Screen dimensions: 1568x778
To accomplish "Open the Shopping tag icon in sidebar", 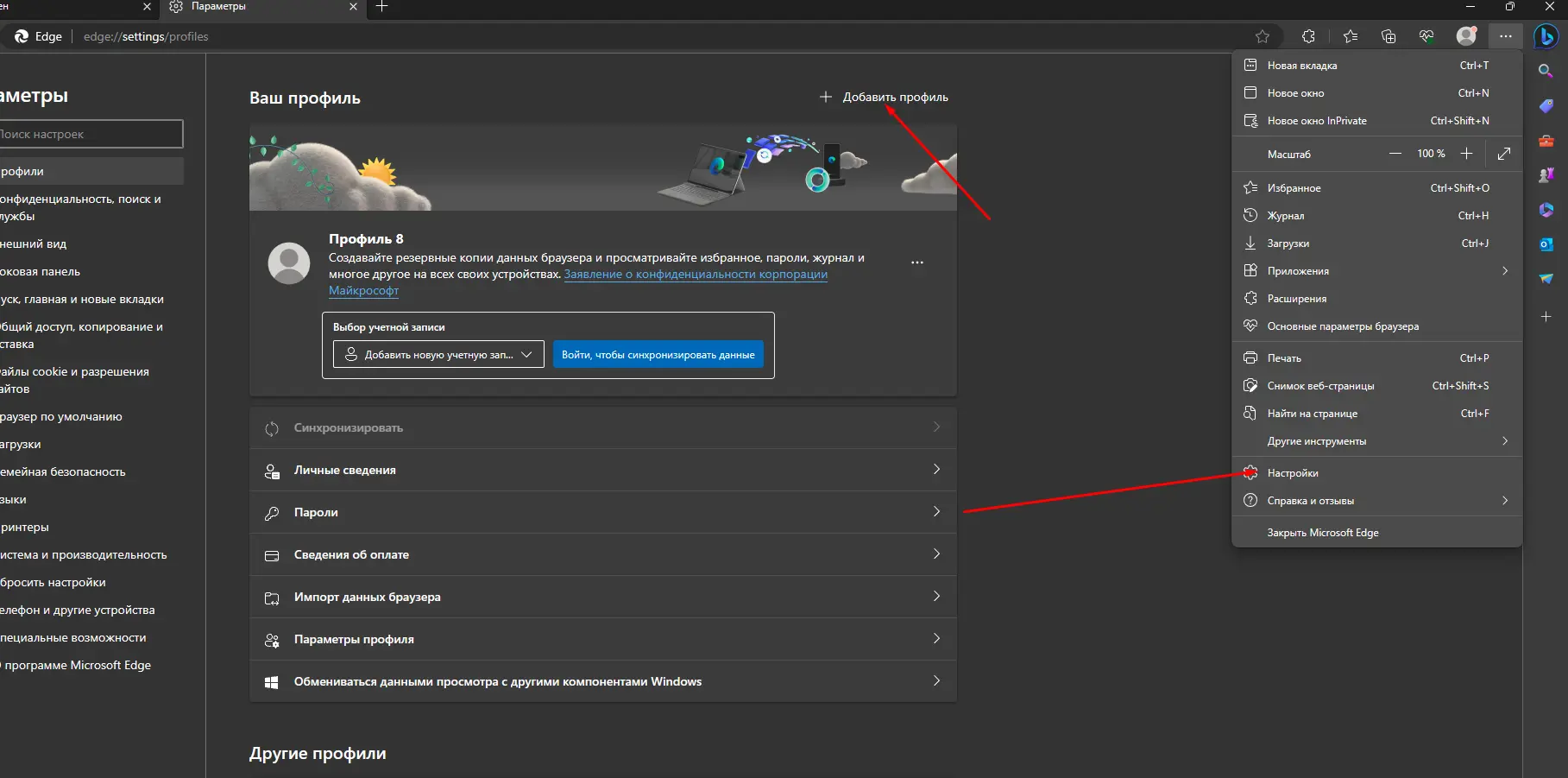I will 1546,105.
